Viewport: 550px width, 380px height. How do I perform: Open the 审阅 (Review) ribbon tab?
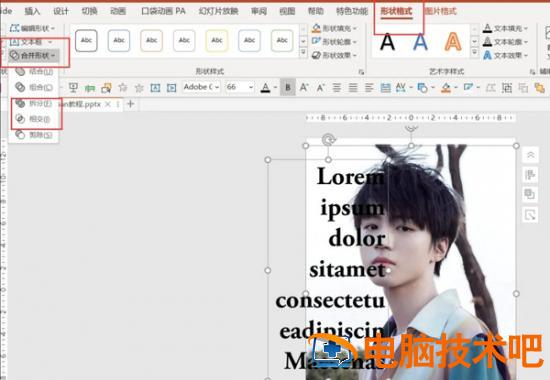pyautogui.click(x=259, y=11)
